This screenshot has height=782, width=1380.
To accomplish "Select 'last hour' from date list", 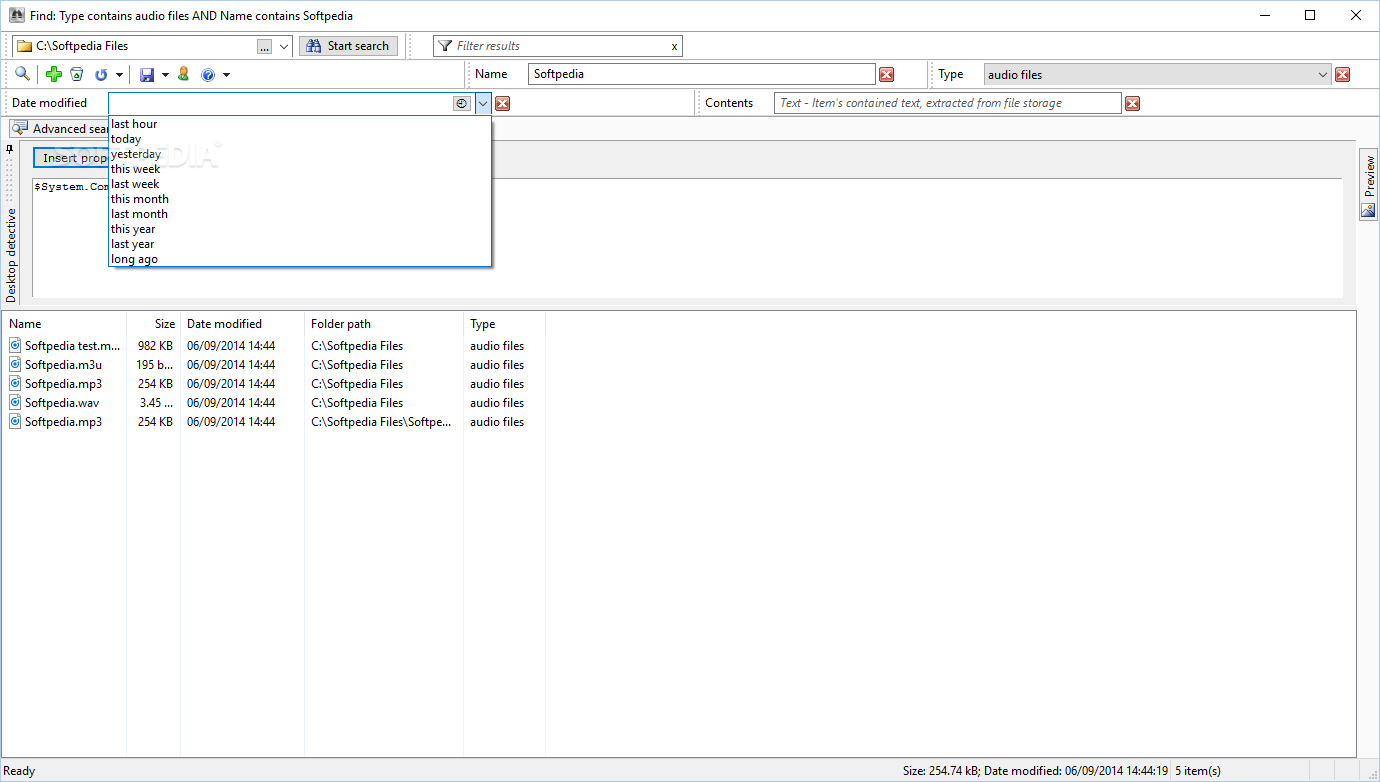I will click(x=300, y=124).
